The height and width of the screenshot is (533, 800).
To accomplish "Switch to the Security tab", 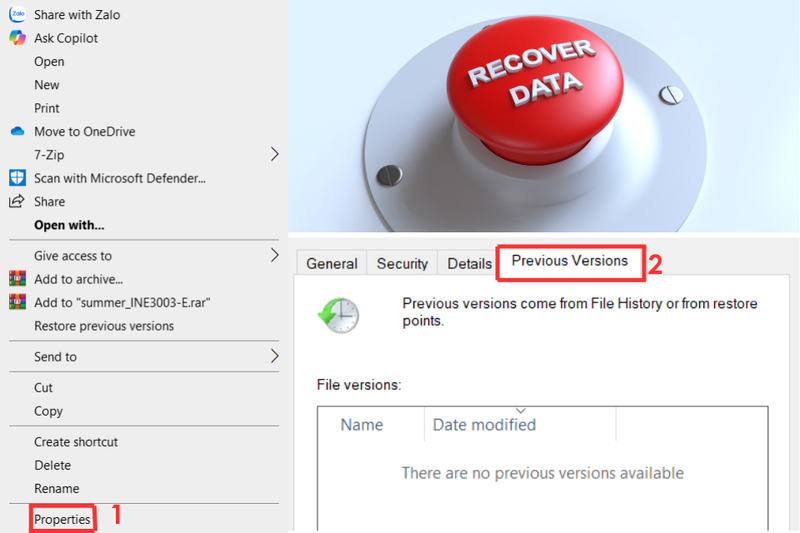I will click(402, 263).
